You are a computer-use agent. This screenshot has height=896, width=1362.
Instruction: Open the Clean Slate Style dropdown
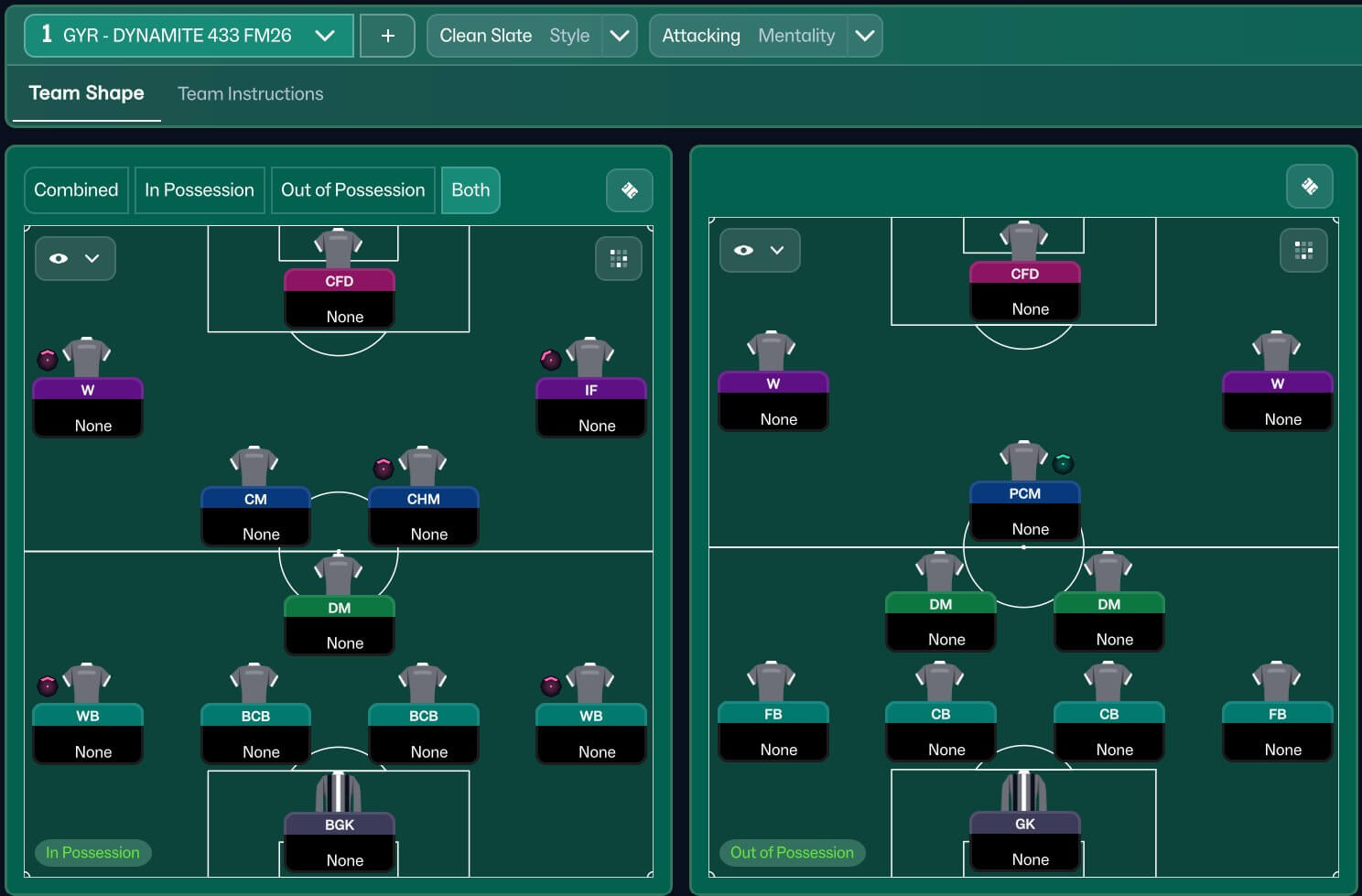tap(620, 36)
